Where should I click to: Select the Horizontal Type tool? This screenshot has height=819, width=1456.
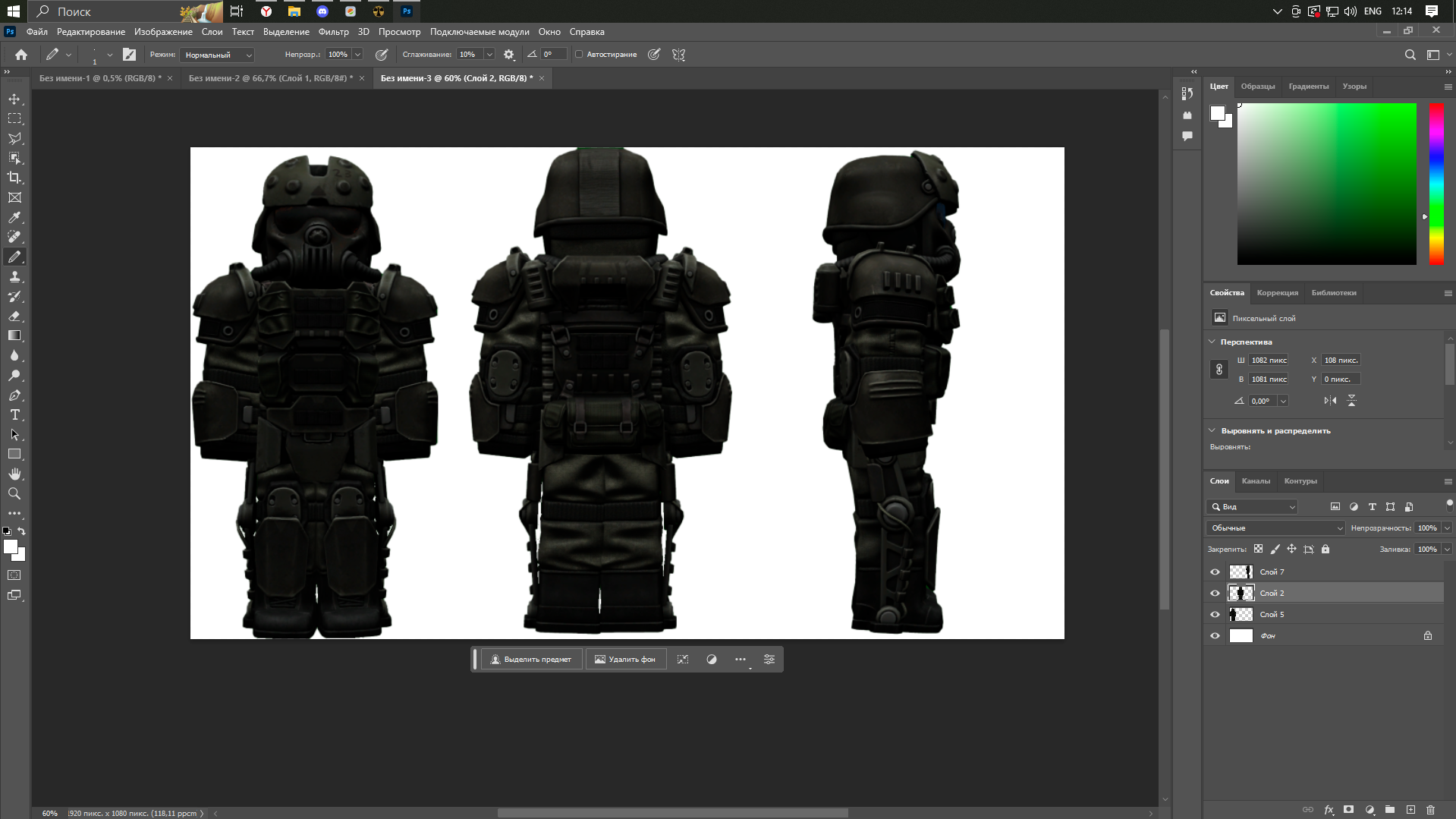tap(14, 415)
